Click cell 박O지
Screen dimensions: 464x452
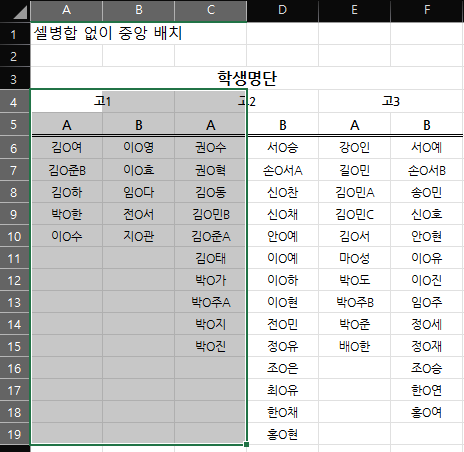[x=210, y=324]
